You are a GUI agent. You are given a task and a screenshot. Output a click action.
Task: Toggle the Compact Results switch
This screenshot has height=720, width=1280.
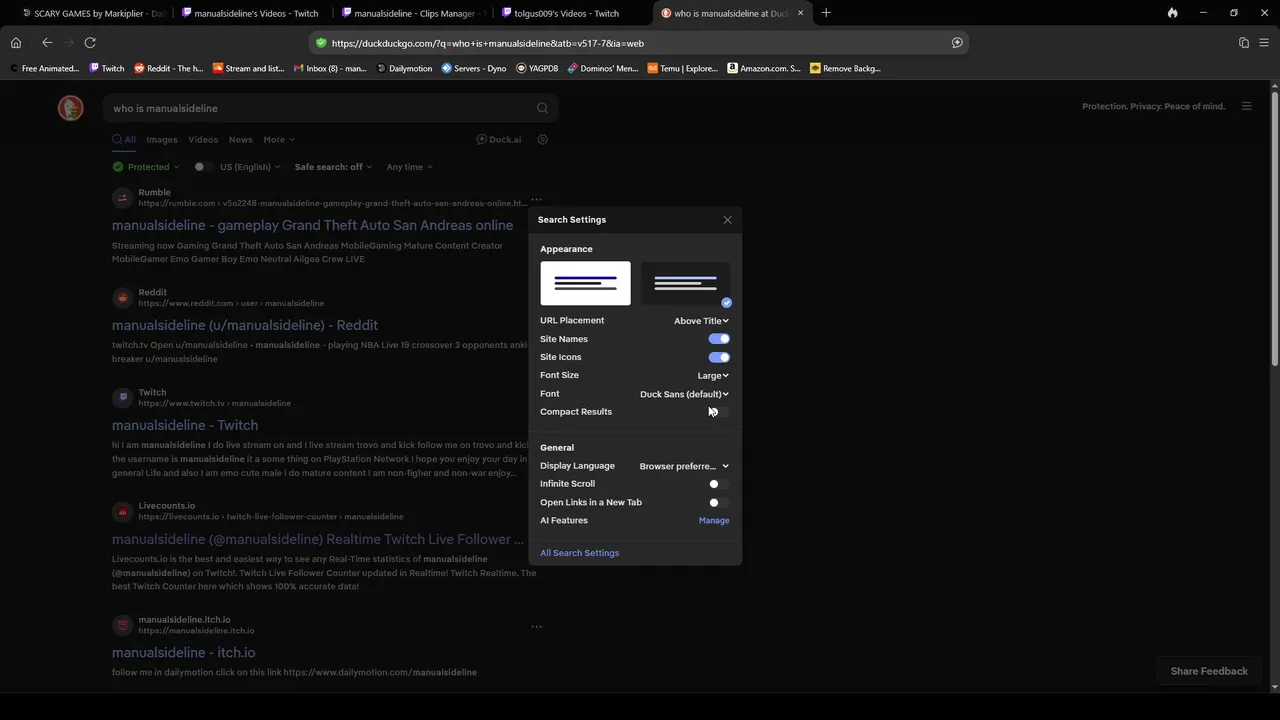719,412
